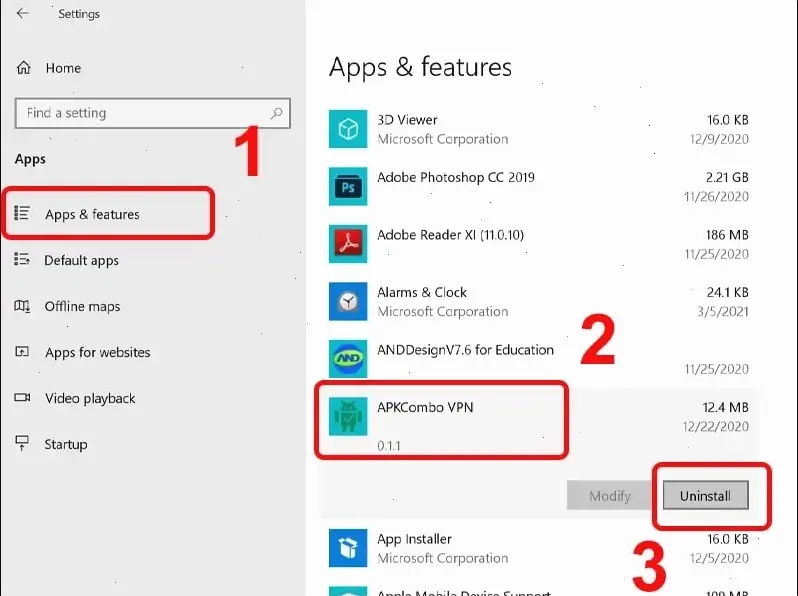Click the Apps for websites icon
This screenshot has height=596, width=798.
coord(22,352)
